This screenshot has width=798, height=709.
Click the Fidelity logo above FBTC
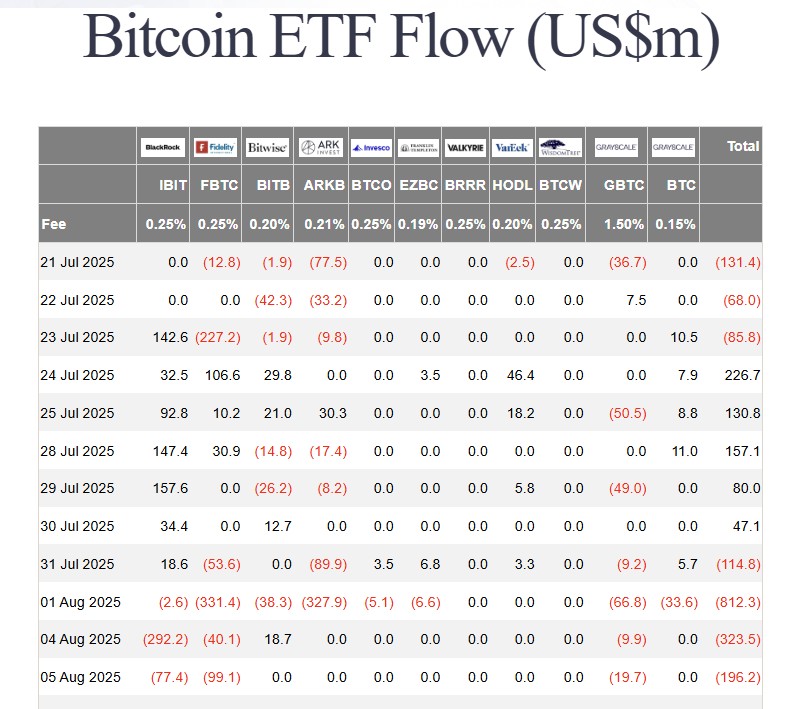(x=215, y=147)
